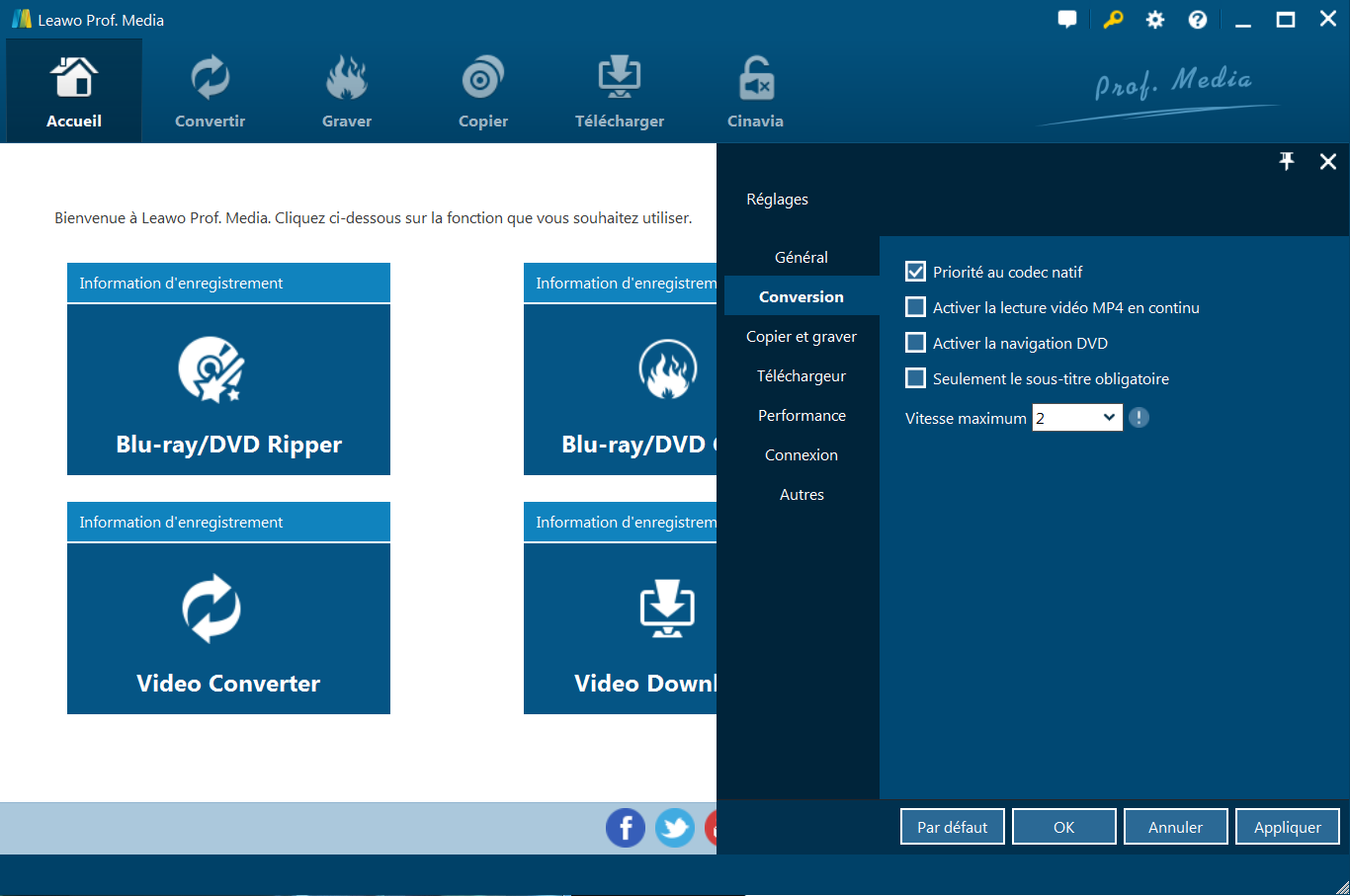Pin the settings panel
Viewport: 1350px width, 896px height.
coord(1287,162)
